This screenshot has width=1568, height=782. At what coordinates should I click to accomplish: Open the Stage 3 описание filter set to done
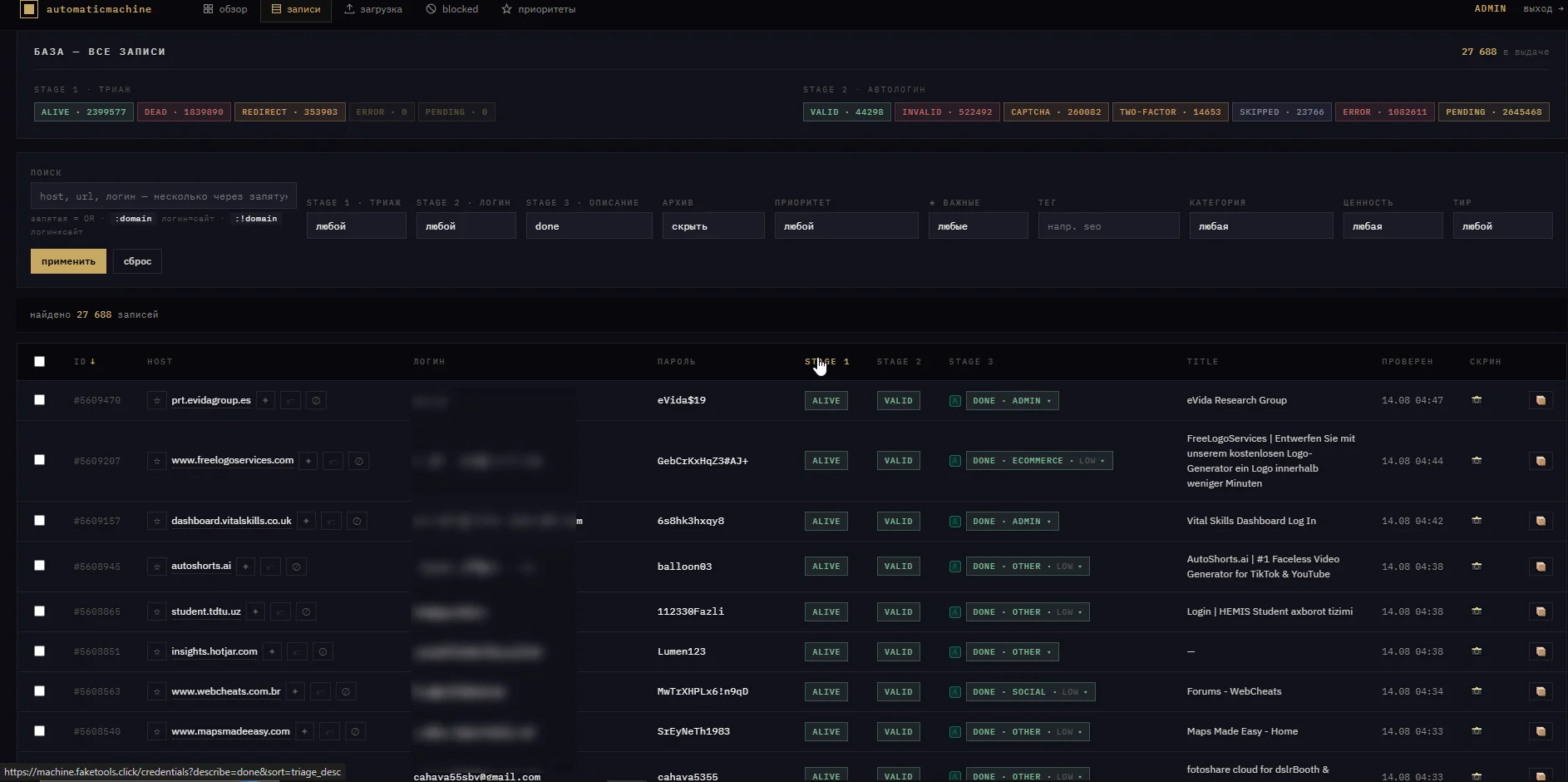[589, 226]
